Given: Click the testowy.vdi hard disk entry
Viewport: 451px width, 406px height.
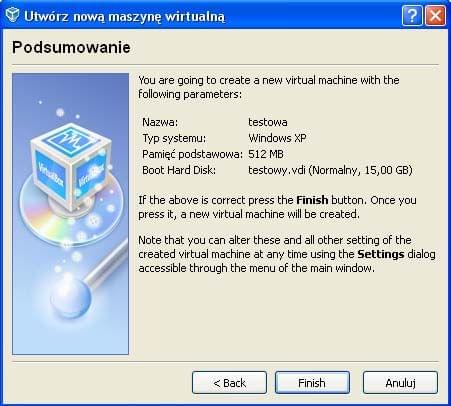Looking at the screenshot, I should [330, 170].
